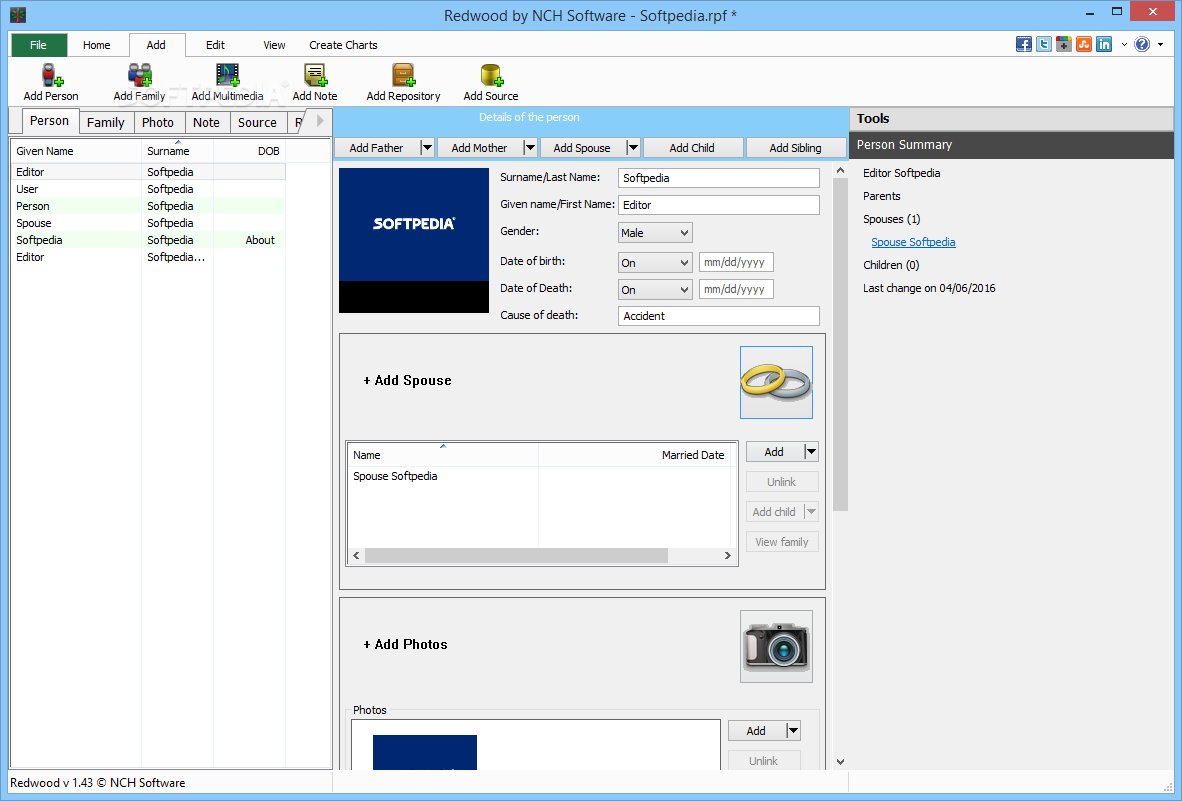
Task: Click scroll right arrow in spouse list
Action: pyautogui.click(x=727, y=555)
